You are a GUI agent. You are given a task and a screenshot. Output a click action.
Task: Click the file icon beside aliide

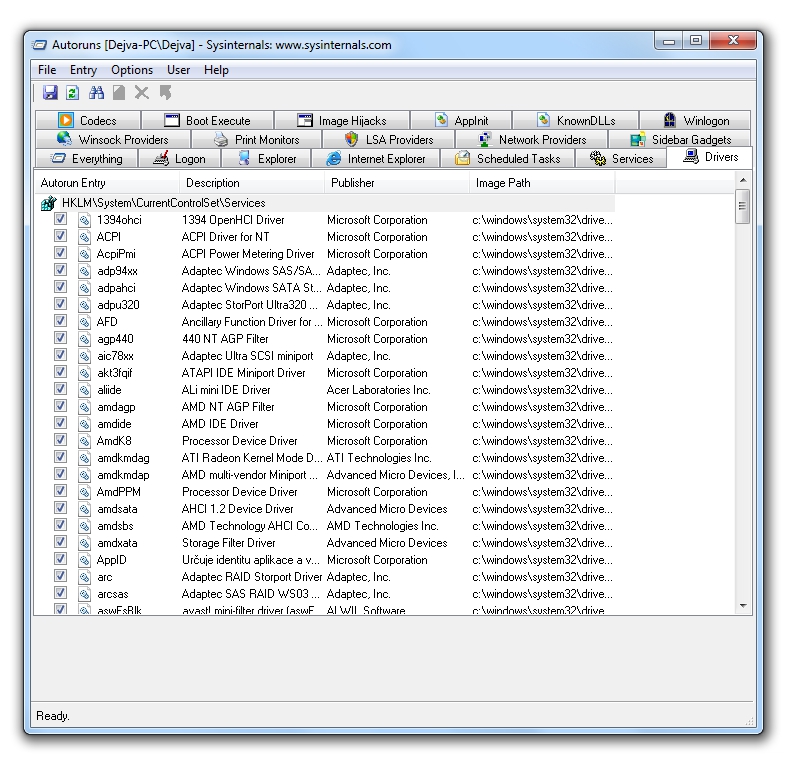(84, 390)
